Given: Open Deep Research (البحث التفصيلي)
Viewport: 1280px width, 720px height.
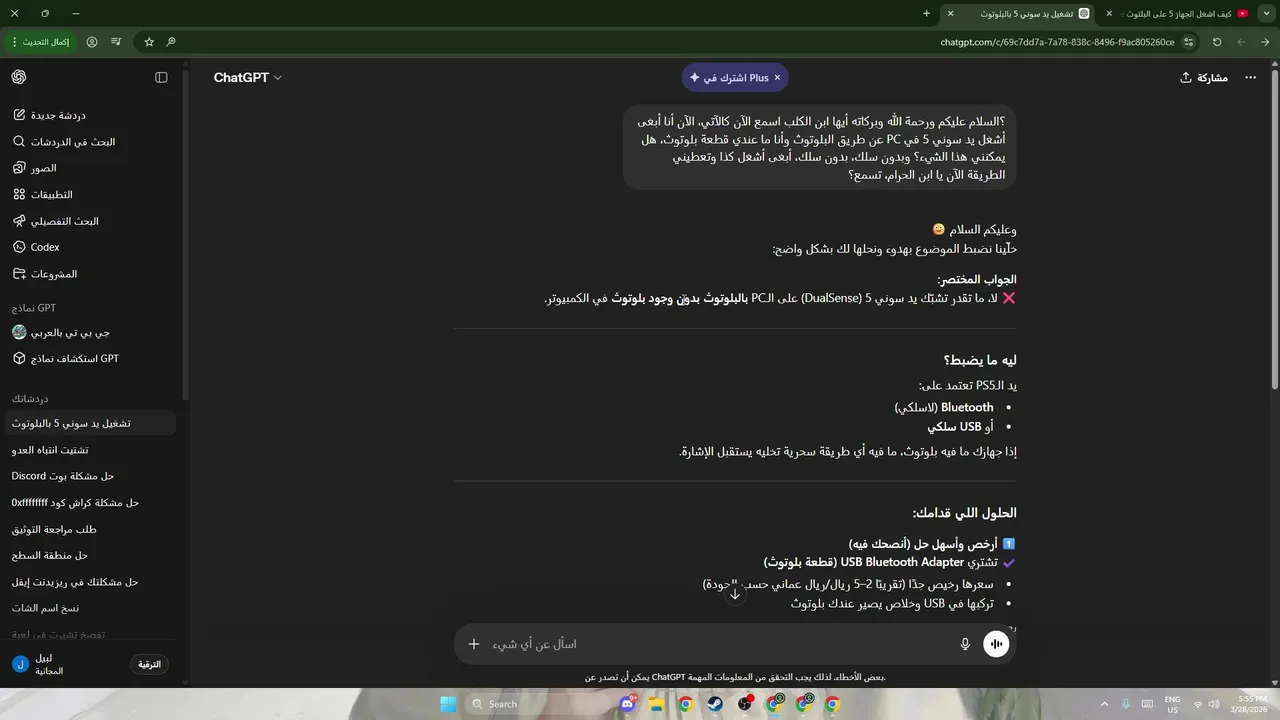Looking at the screenshot, I should point(56,221).
